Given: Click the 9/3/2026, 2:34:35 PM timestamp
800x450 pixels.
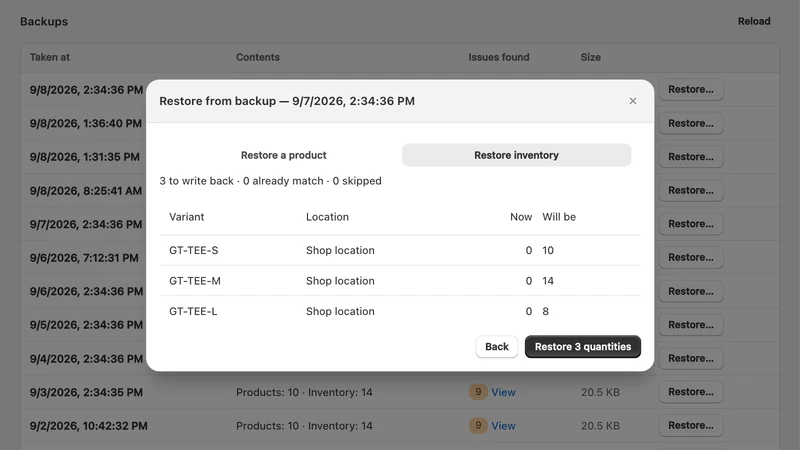Looking at the screenshot, I should [86, 392].
